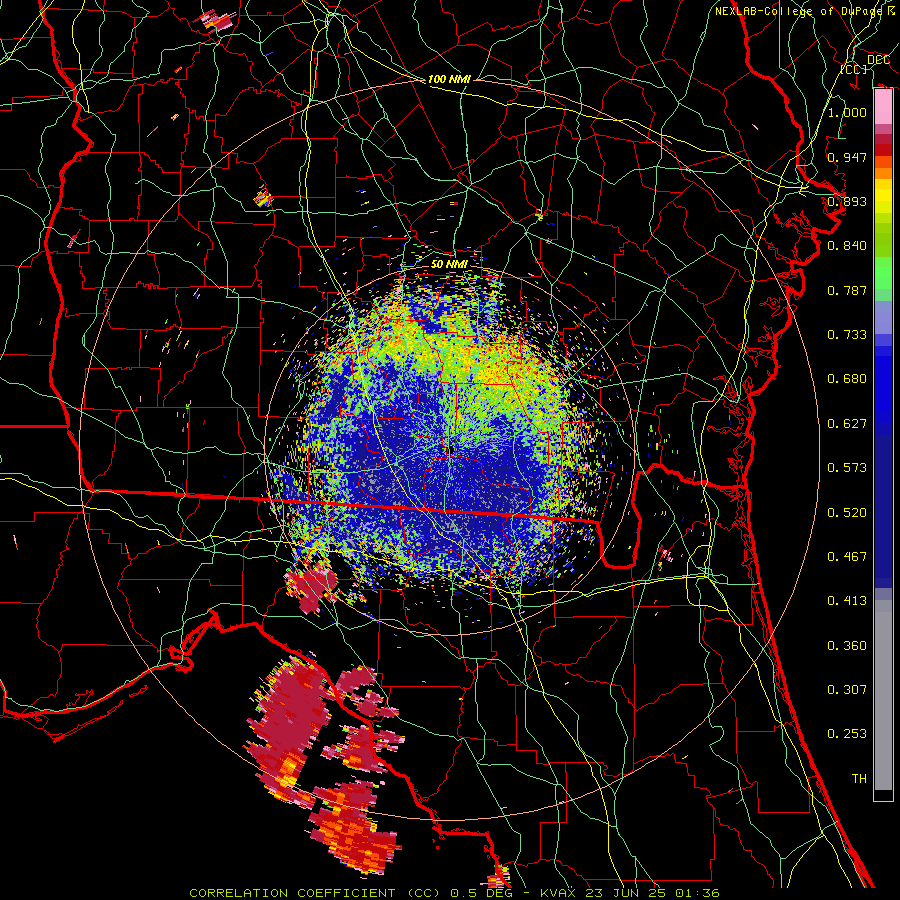The height and width of the screenshot is (900, 900).
Task: Click the "01:36" time stamp in caption
Action: pos(697,893)
